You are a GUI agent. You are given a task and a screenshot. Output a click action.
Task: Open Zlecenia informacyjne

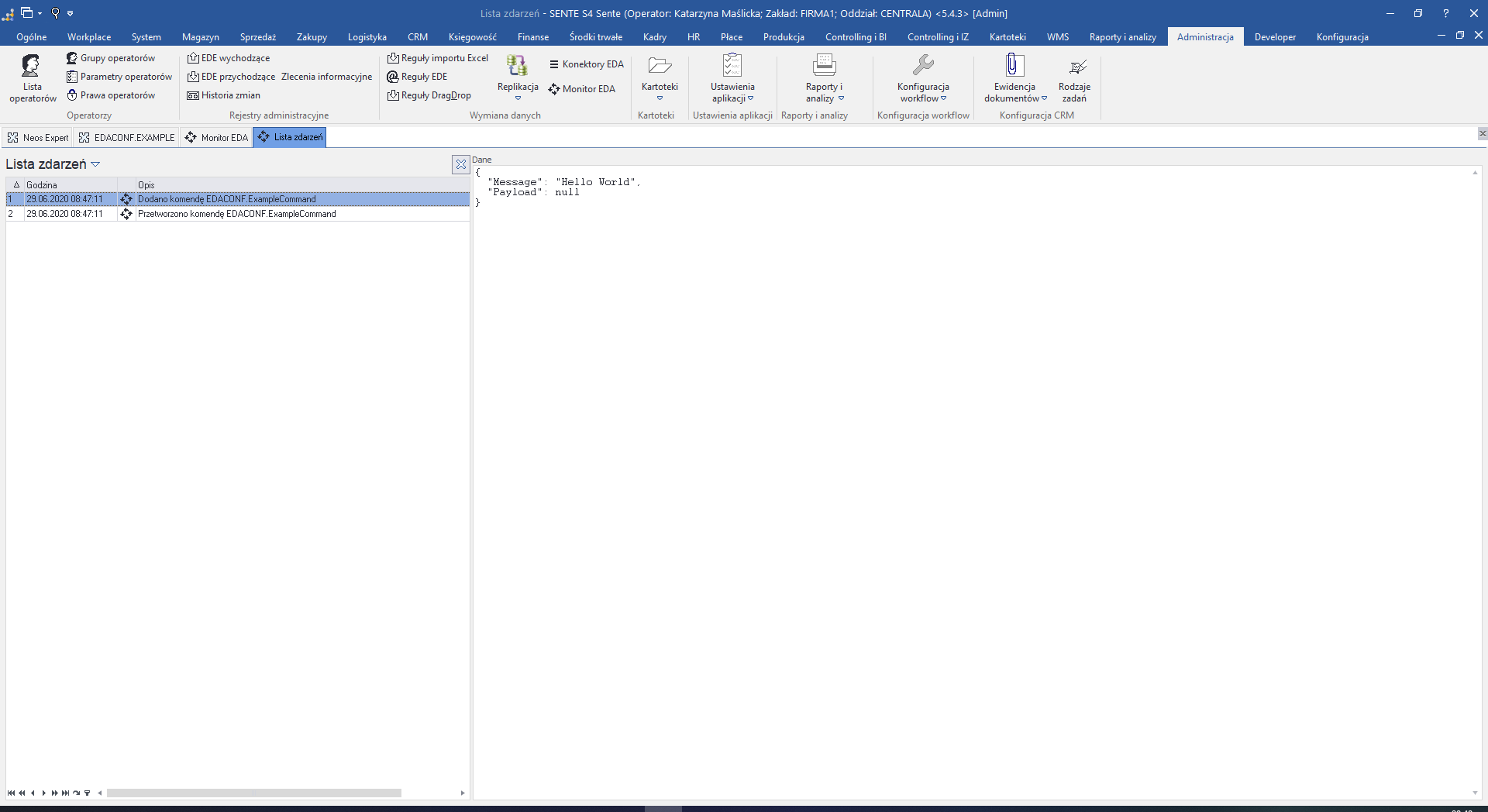coord(326,77)
